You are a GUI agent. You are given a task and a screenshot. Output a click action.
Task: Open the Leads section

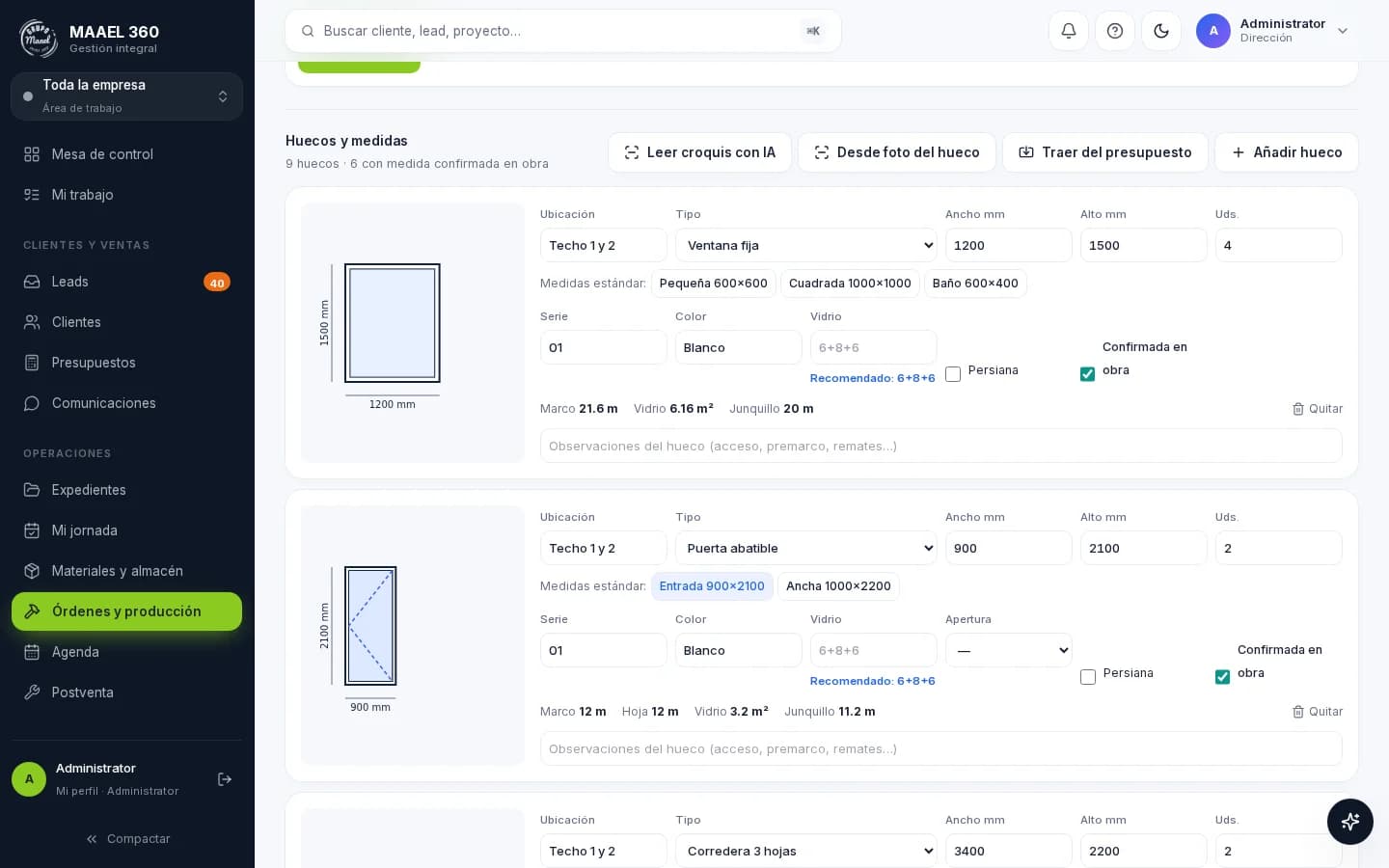click(x=126, y=282)
